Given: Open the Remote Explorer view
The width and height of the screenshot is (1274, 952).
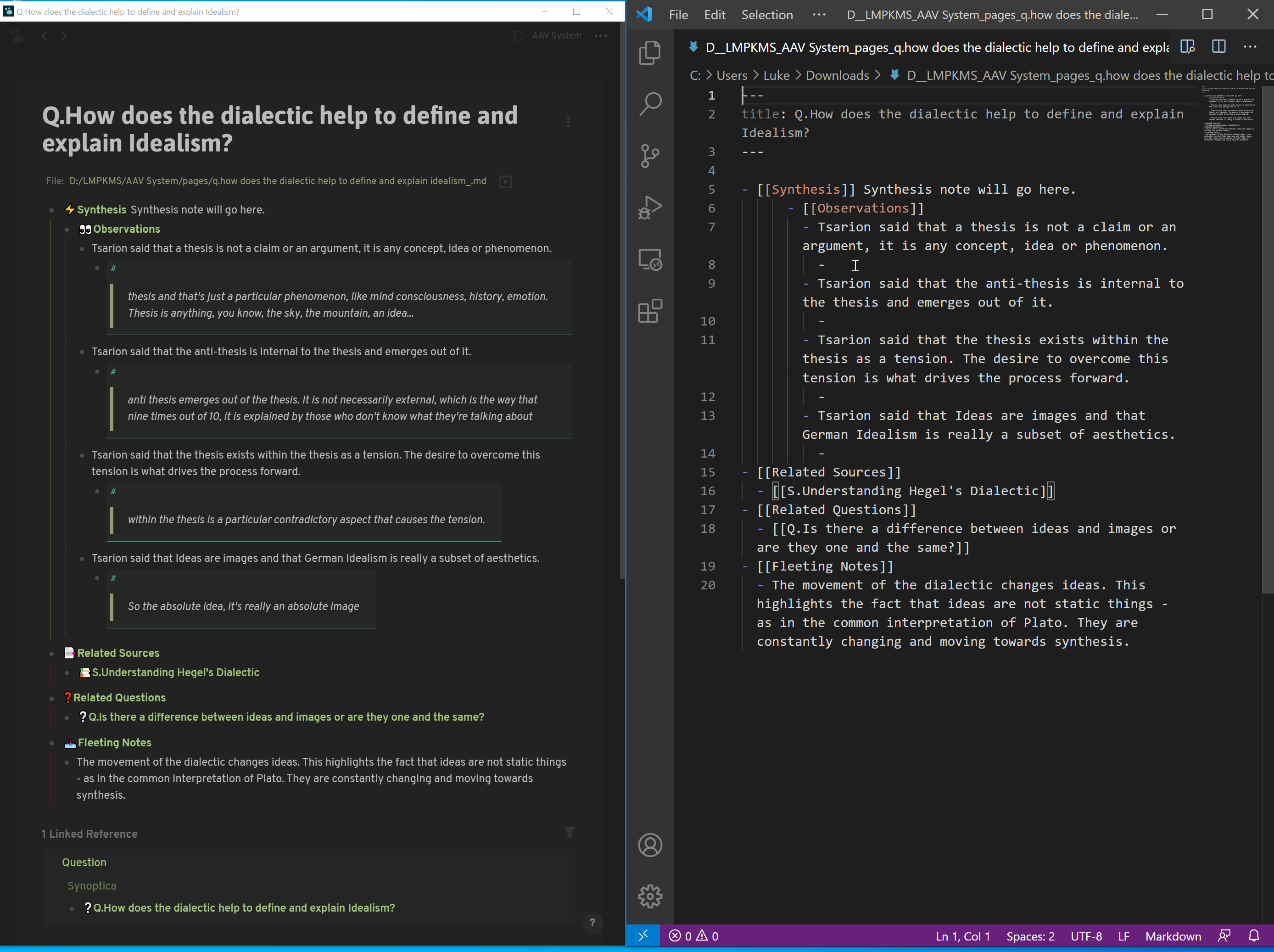Looking at the screenshot, I should coord(650,260).
